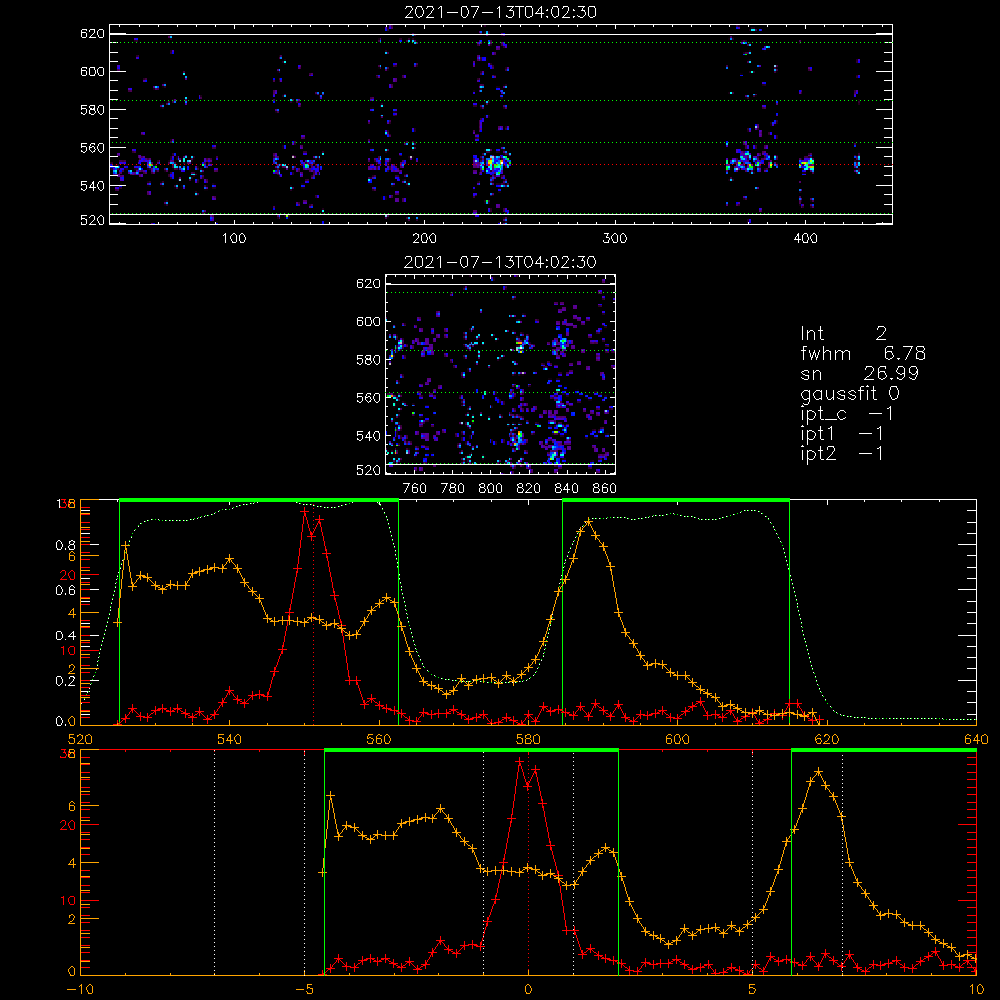Image resolution: width=1000 pixels, height=1000 pixels.
Task: Select the 'gaussfit 0' readout
Action: click(849, 393)
